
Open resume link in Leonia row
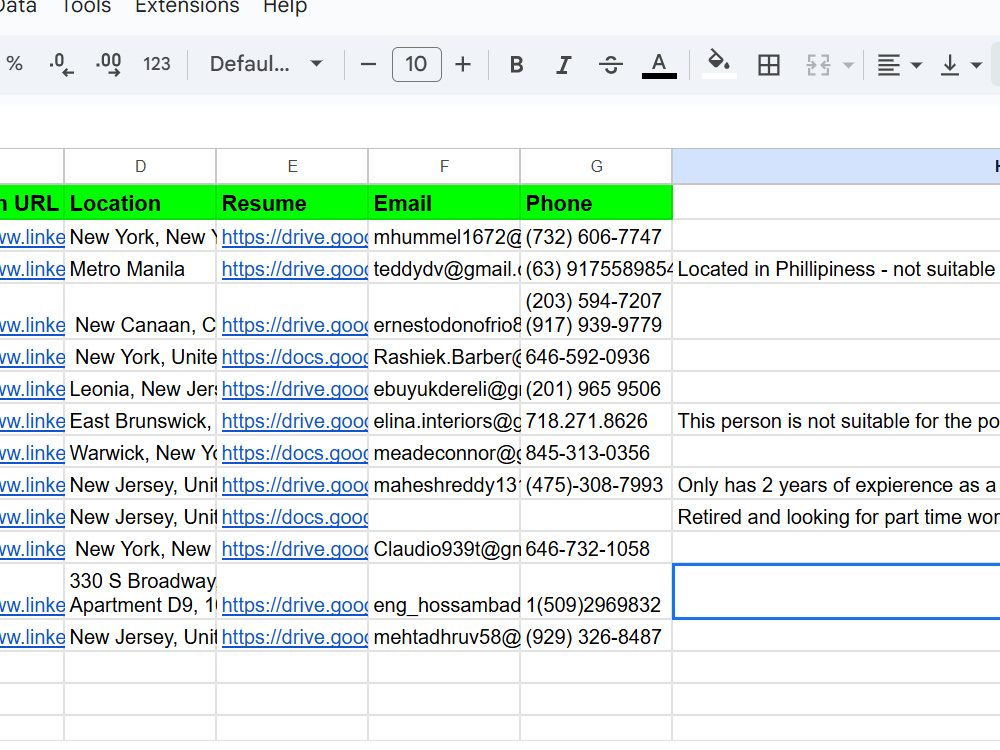coord(295,389)
